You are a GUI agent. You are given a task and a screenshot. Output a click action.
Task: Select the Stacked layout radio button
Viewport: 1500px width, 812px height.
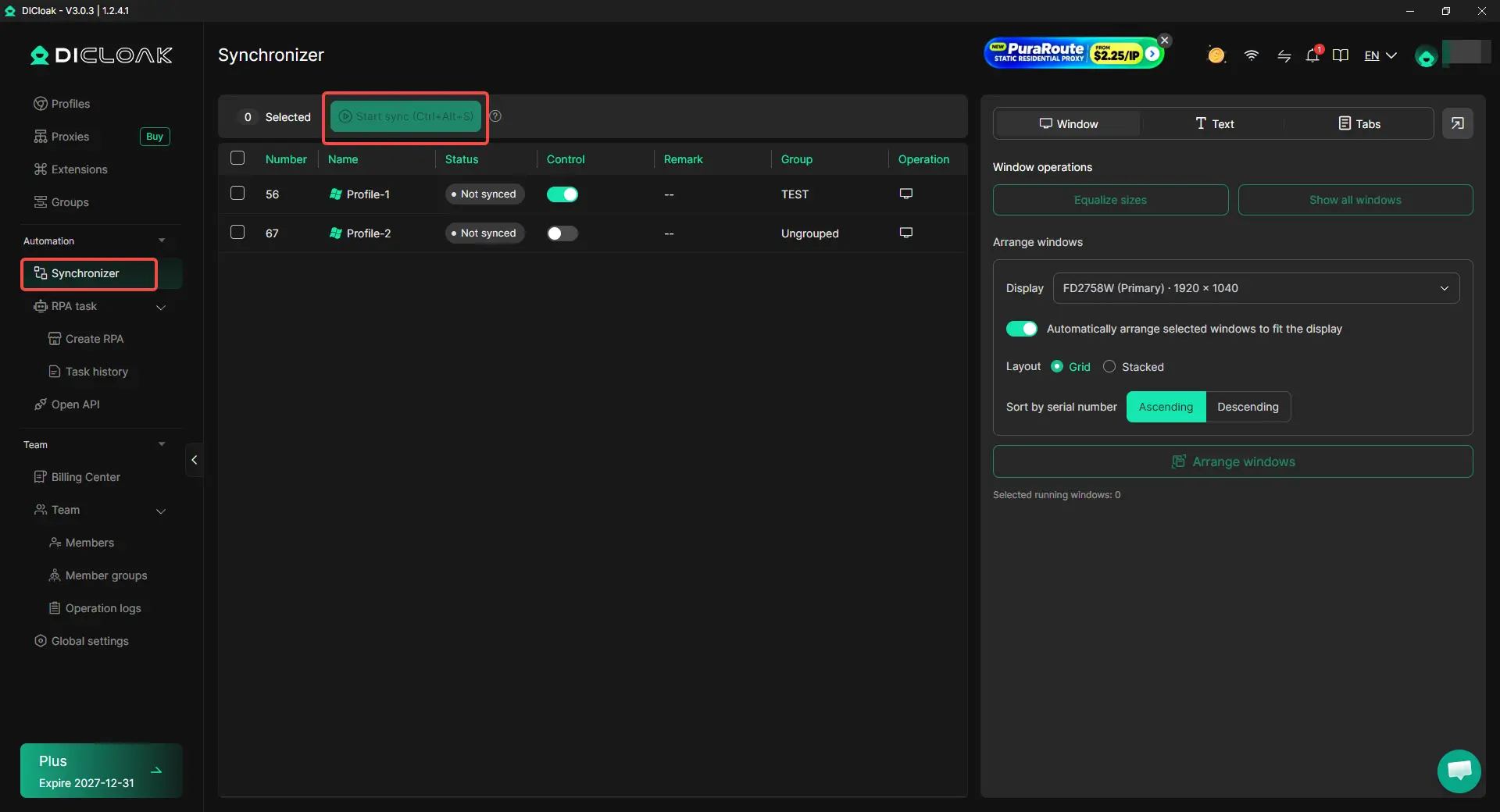coord(1109,366)
